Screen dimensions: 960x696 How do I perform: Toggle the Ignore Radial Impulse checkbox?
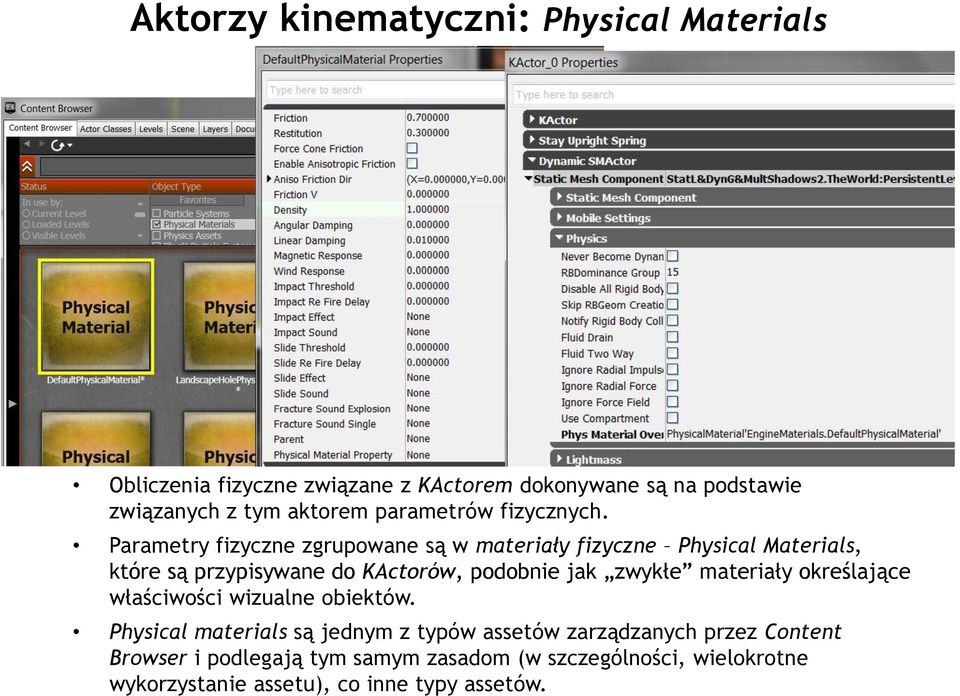point(672,369)
